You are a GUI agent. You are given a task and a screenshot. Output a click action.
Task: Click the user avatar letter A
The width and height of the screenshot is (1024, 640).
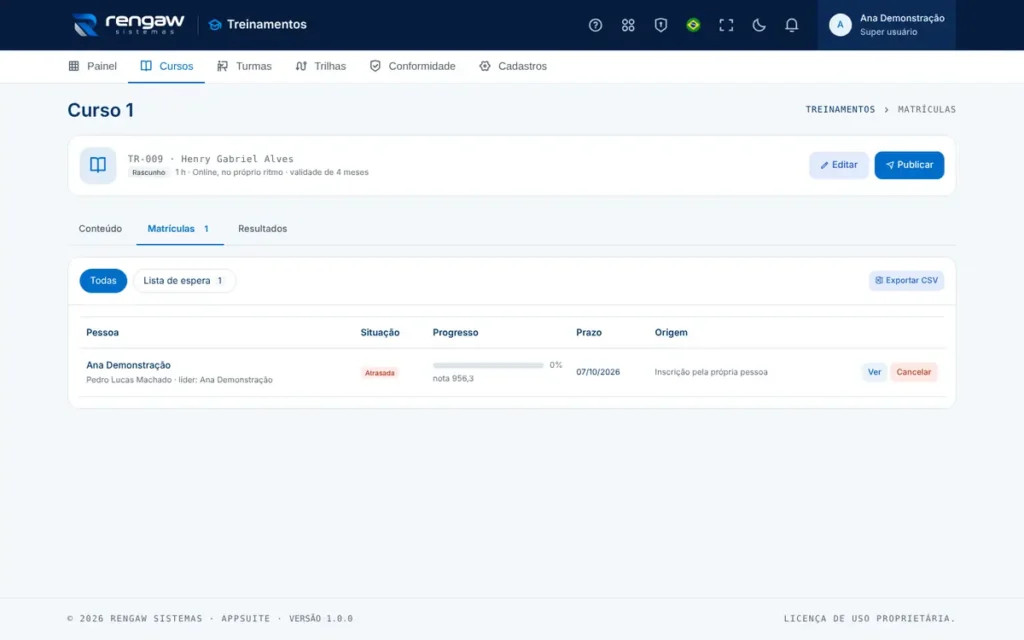840,25
